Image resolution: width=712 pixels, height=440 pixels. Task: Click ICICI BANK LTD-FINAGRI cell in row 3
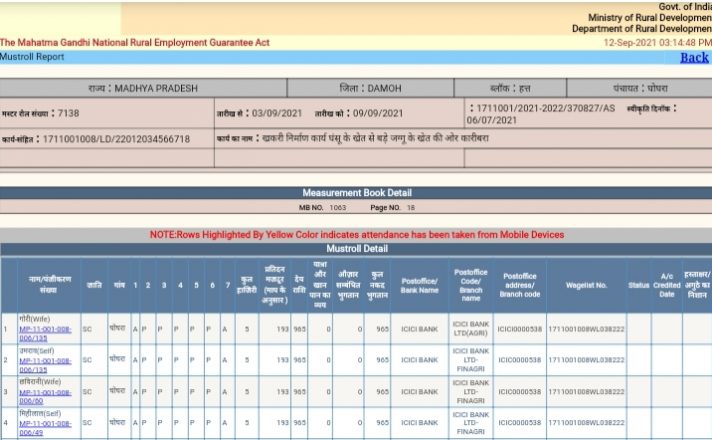click(x=471, y=391)
